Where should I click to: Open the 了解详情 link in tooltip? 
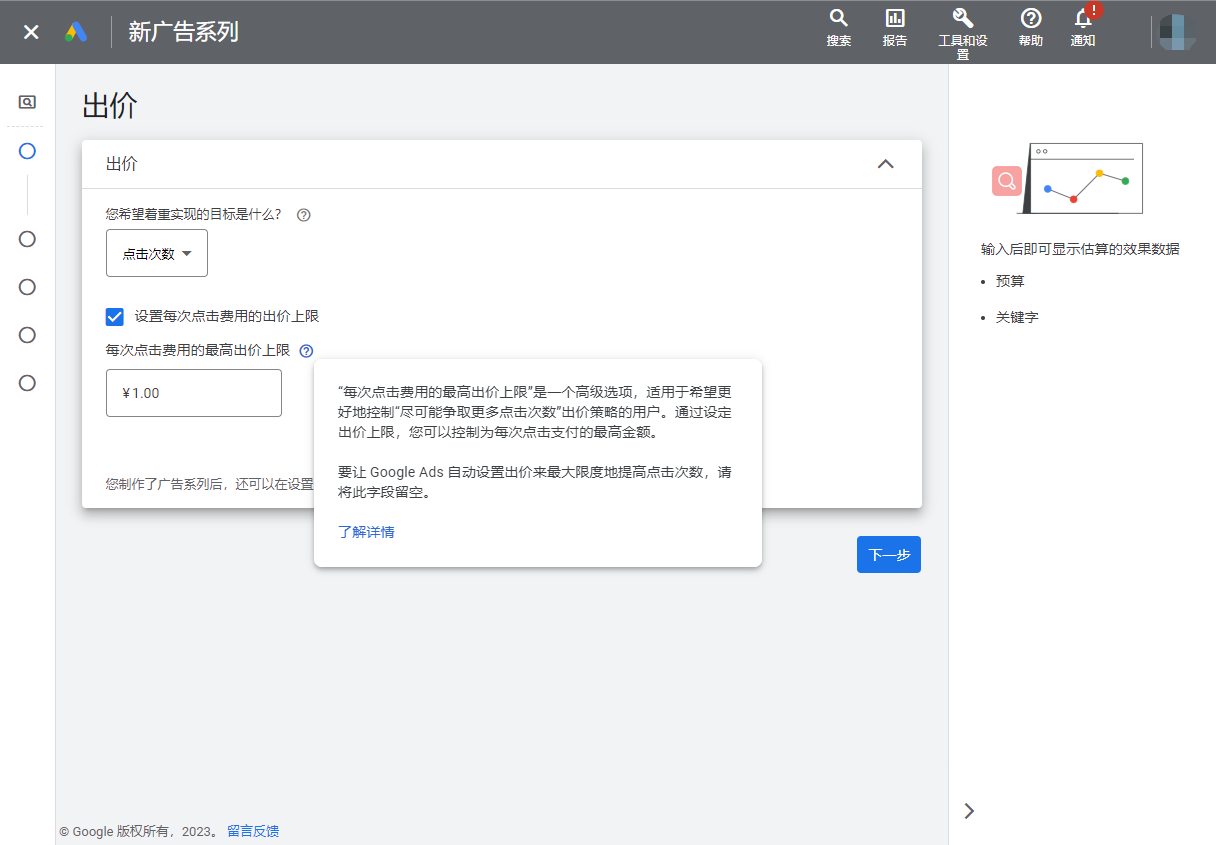[366, 532]
